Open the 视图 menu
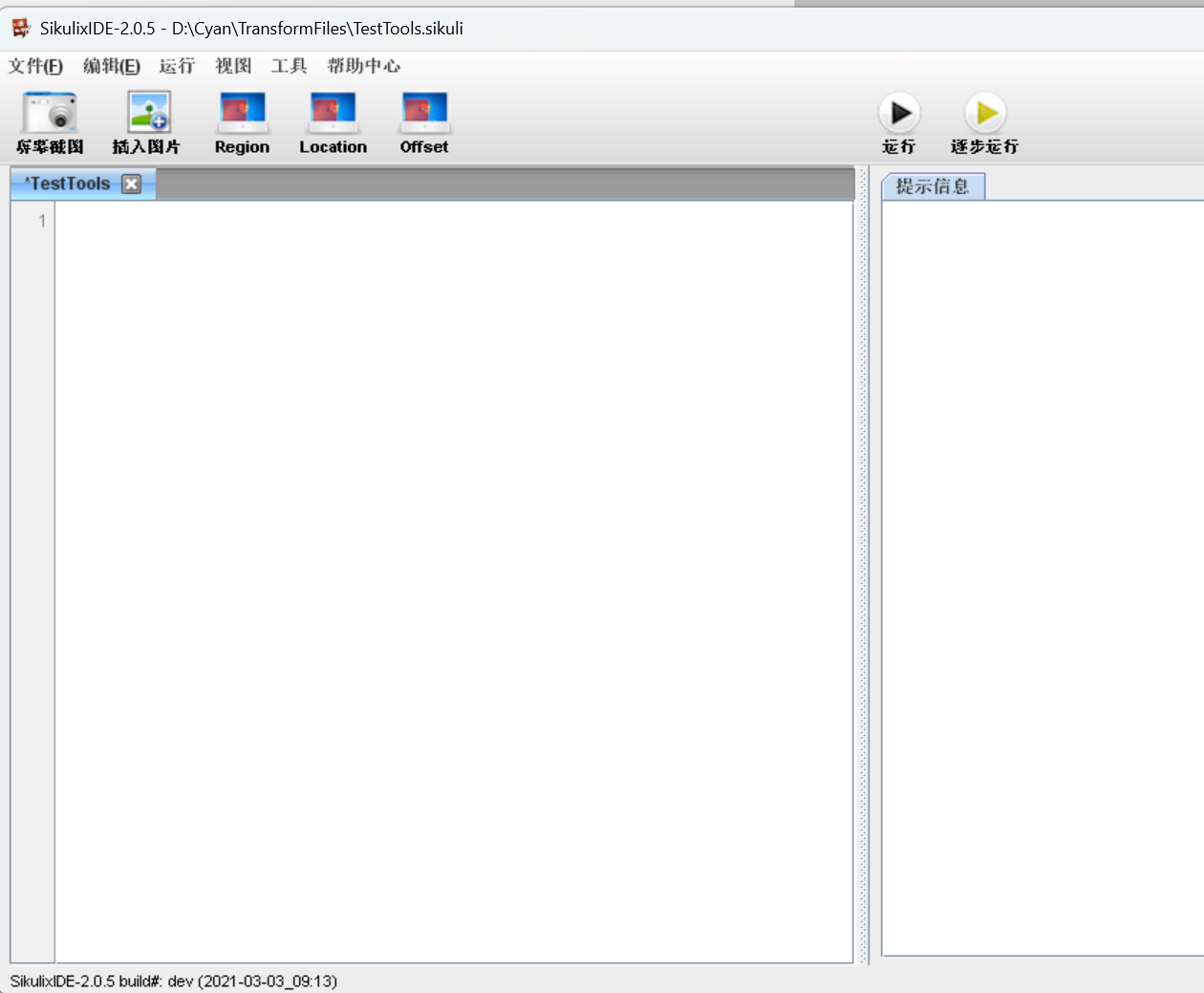 (x=232, y=67)
